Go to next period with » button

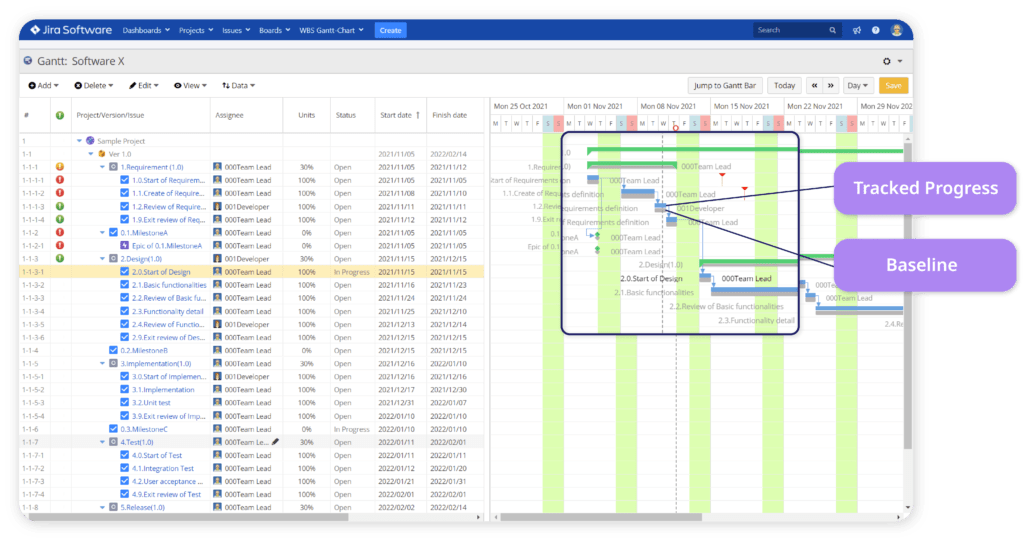click(831, 86)
